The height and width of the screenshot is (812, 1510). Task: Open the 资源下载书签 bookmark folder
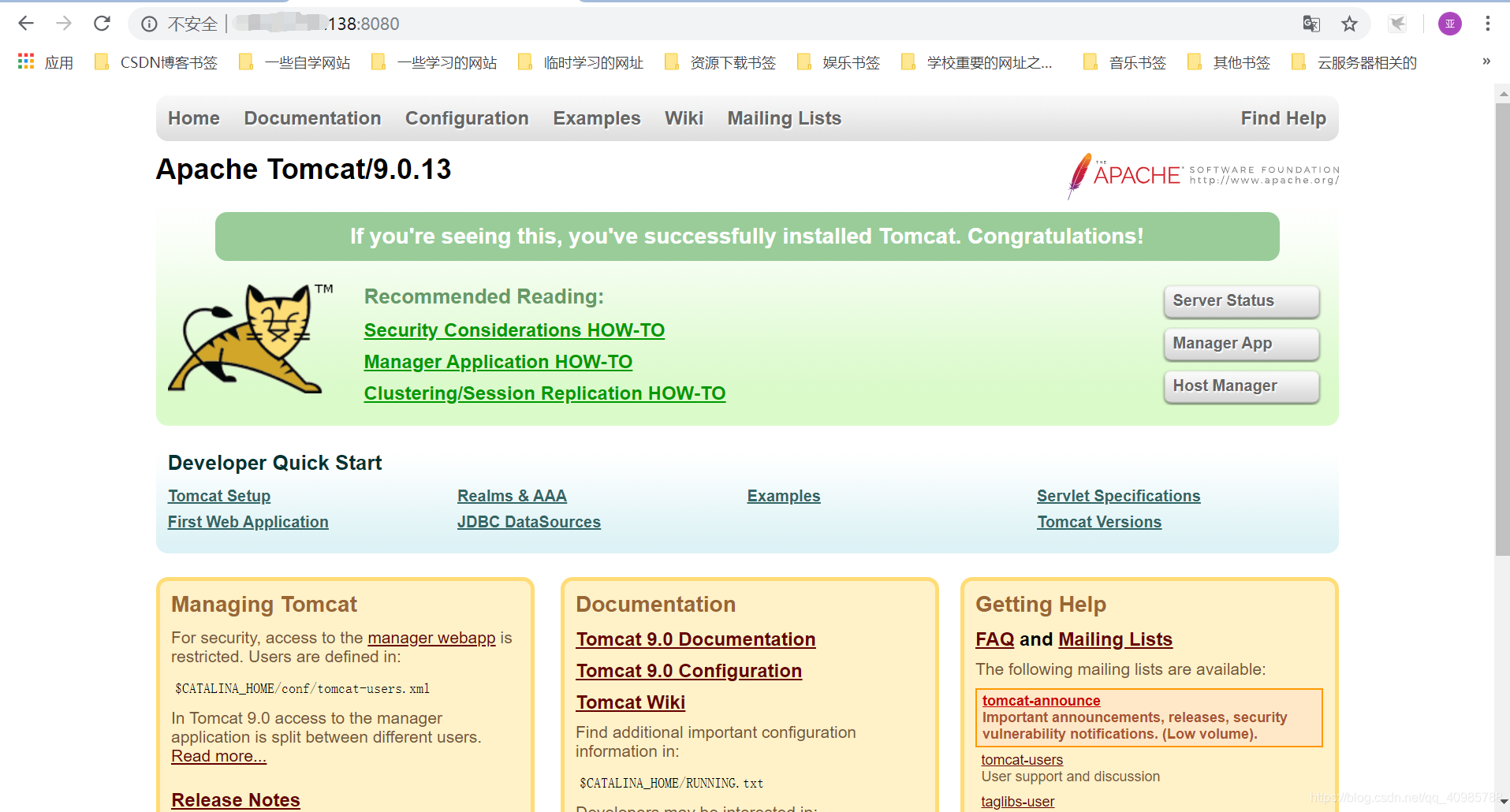pyautogui.click(x=720, y=62)
